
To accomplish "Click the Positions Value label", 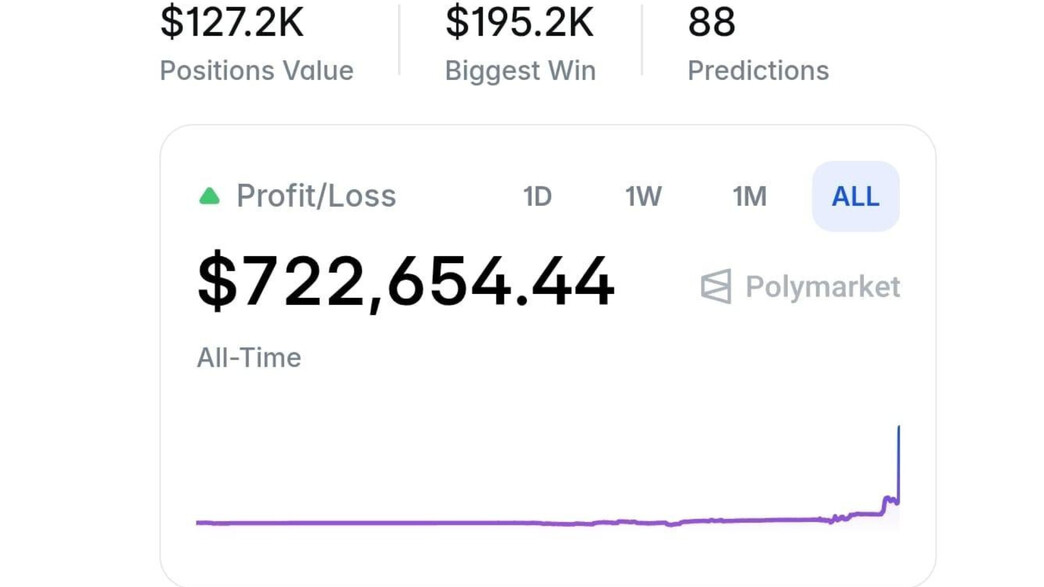I will point(256,71).
